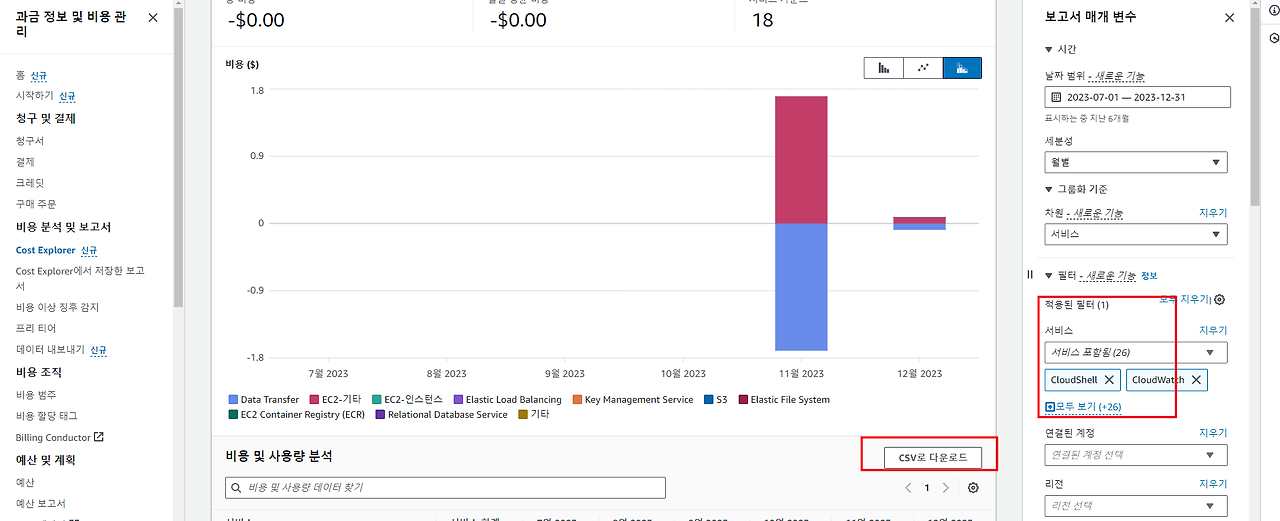Switch chart to bar graph view
The height and width of the screenshot is (521, 1280).
click(884, 68)
